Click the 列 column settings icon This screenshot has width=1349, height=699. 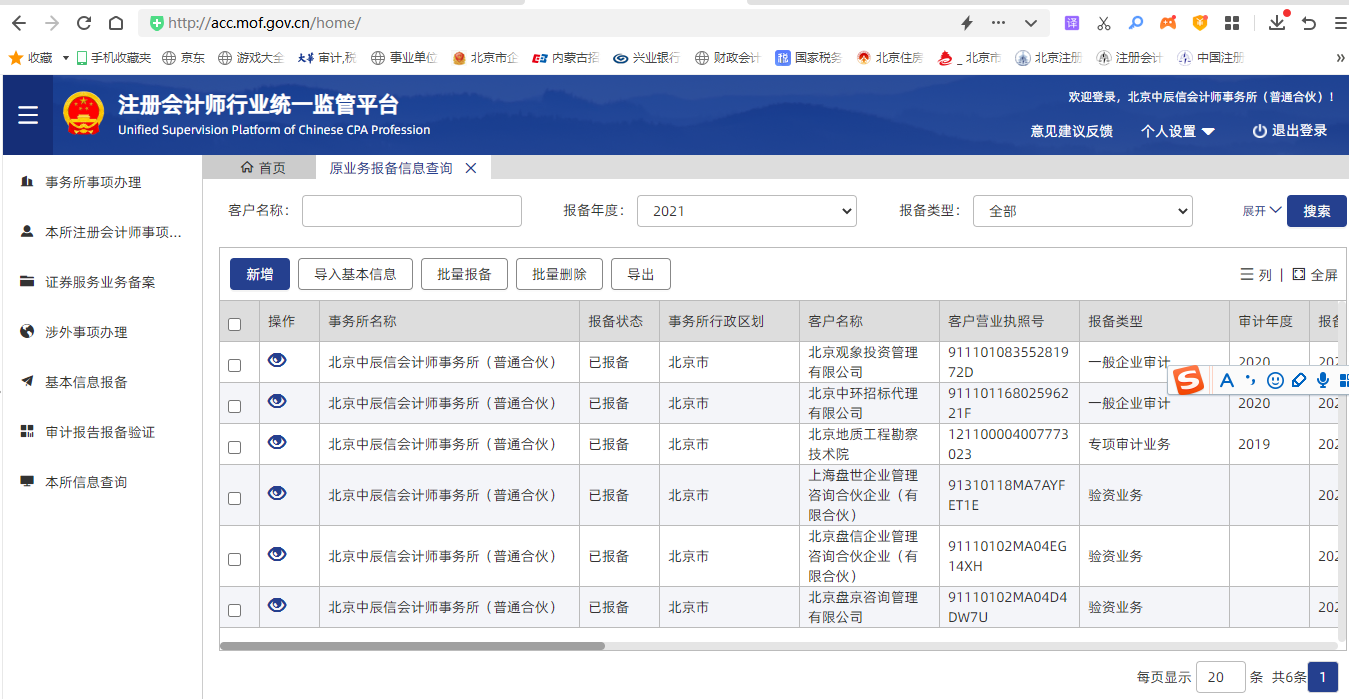(x=1247, y=274)
